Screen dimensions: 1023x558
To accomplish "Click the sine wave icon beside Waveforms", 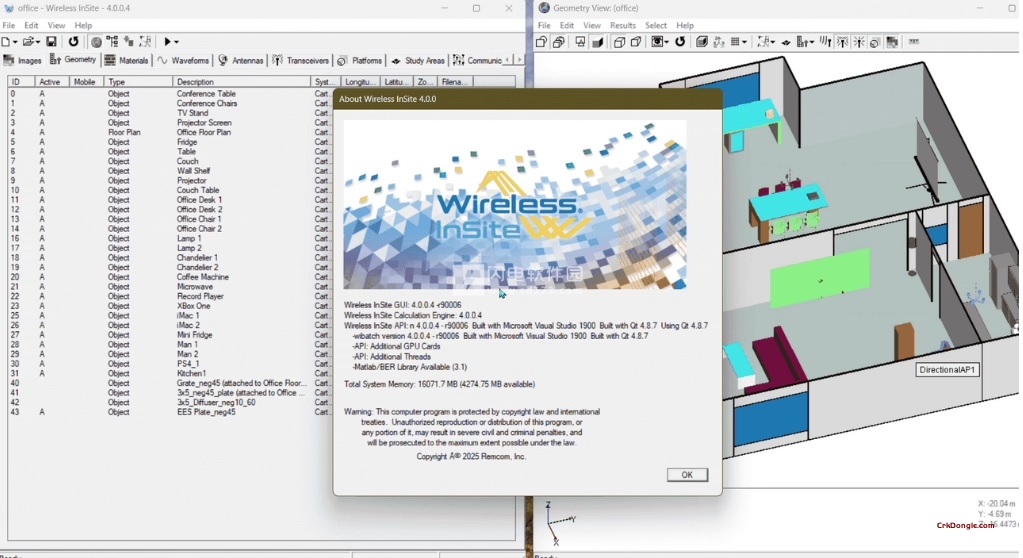I will (162, 60).
